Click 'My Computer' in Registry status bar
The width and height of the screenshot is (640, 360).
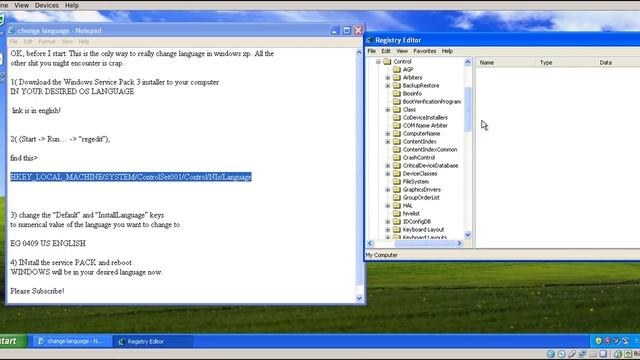coord(382,255)
